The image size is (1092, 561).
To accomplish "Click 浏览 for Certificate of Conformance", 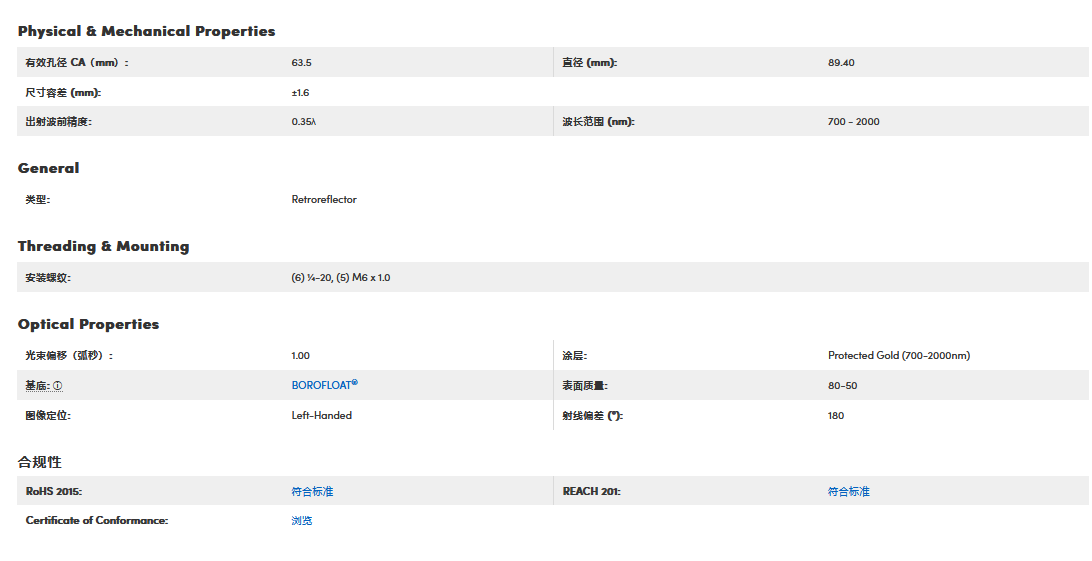I will pyautogui.click(x=302, y=520).
